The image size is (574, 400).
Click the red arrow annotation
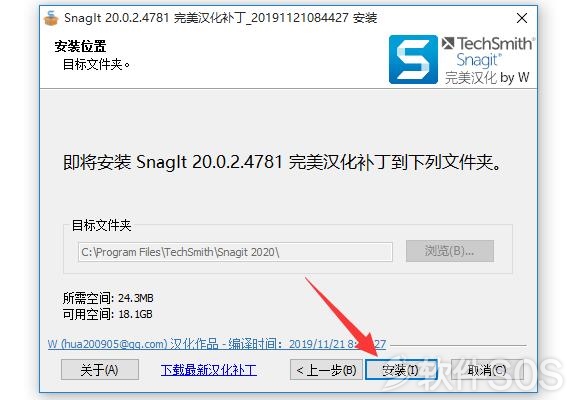342,317
